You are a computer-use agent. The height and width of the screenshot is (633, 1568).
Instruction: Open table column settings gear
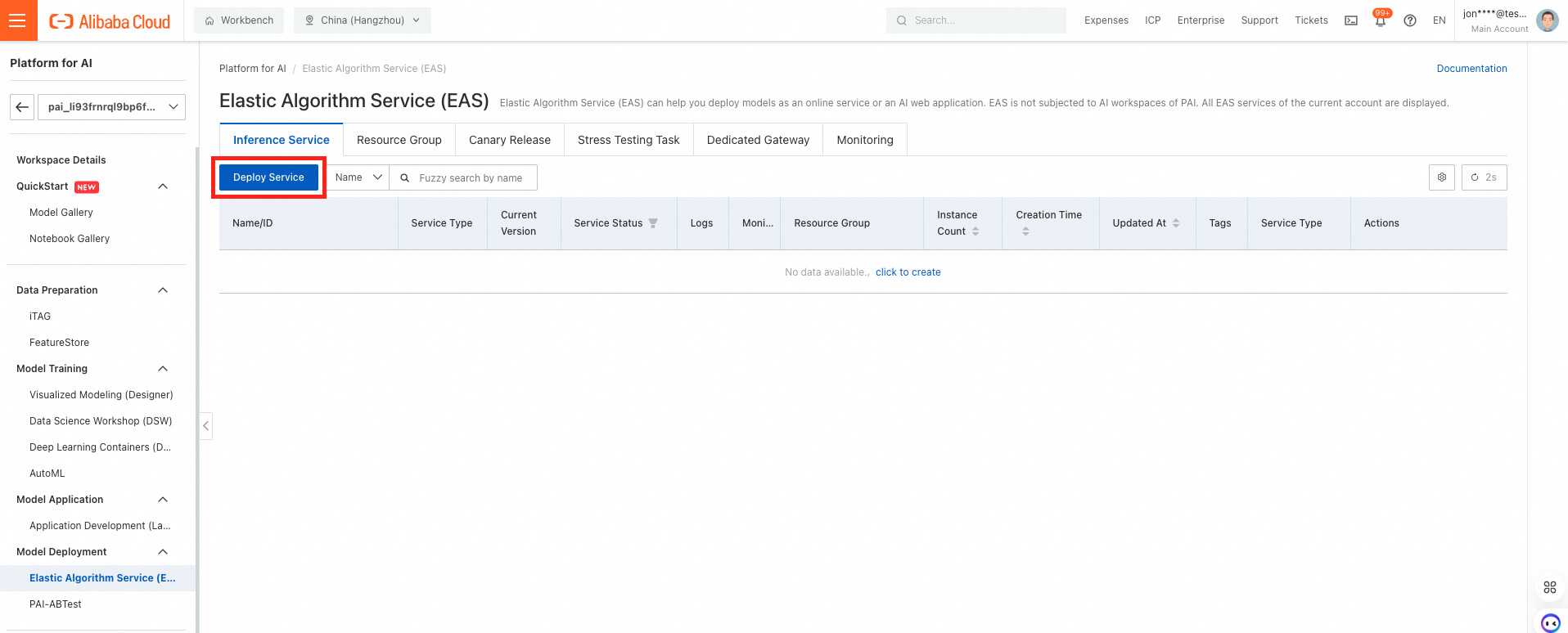1442,177
